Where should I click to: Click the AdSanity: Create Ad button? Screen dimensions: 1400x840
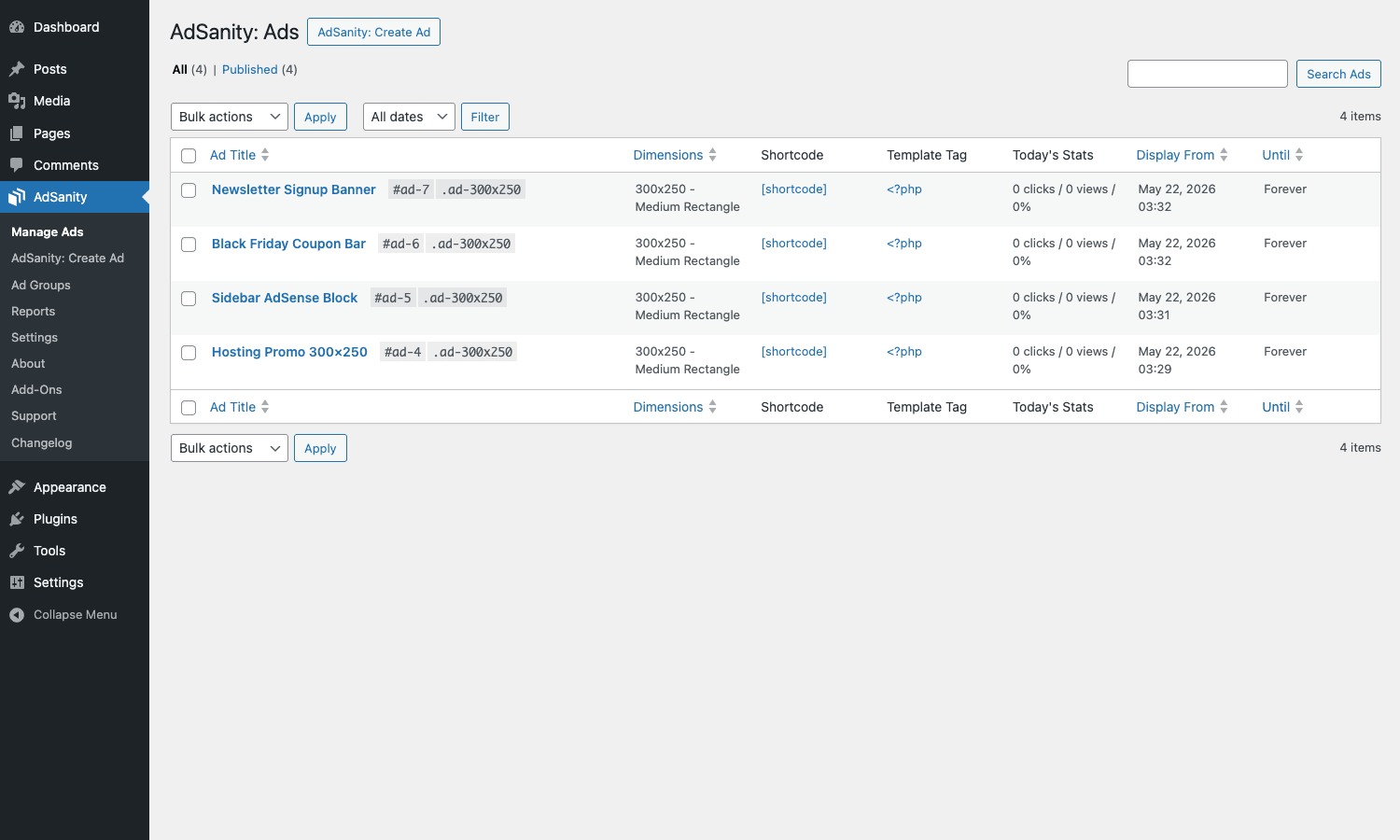tap(373, 32)
